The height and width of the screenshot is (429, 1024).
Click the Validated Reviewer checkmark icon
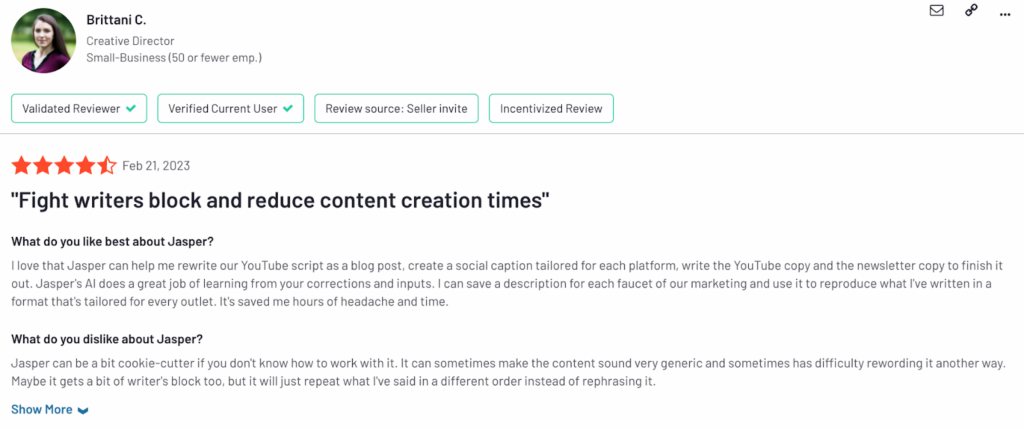[x=131, y=108]
